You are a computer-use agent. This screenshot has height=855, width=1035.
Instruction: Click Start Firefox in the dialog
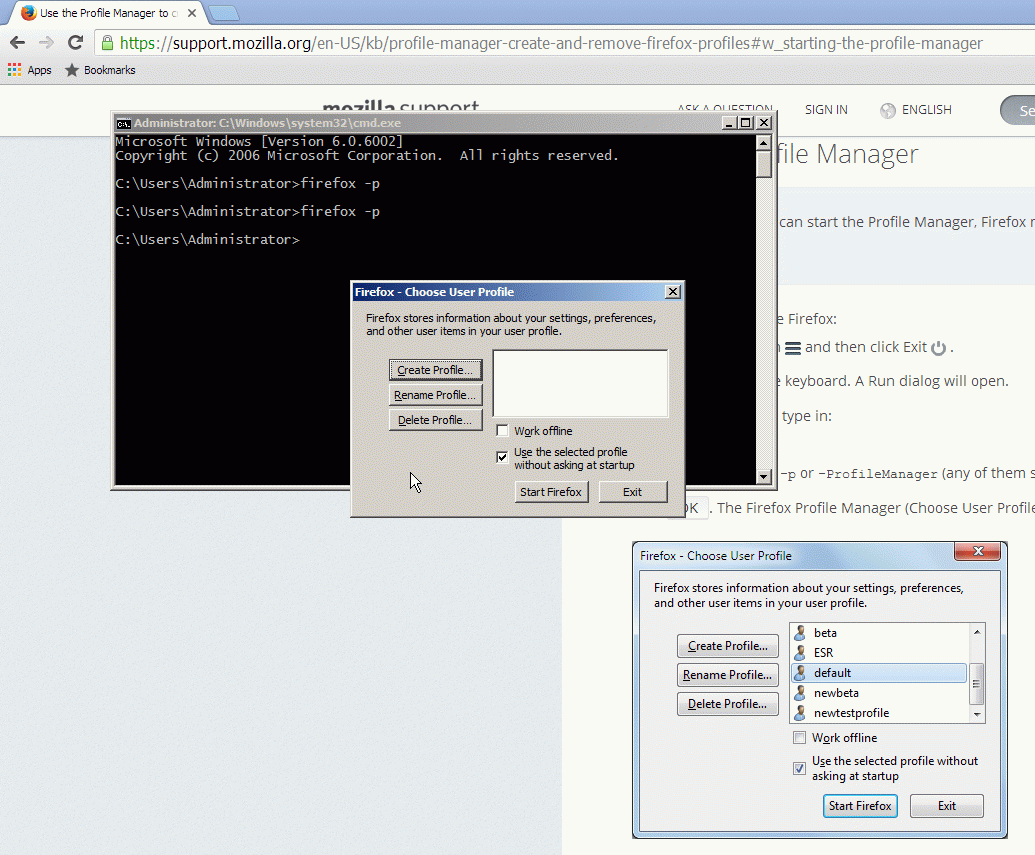click(551, 492)
